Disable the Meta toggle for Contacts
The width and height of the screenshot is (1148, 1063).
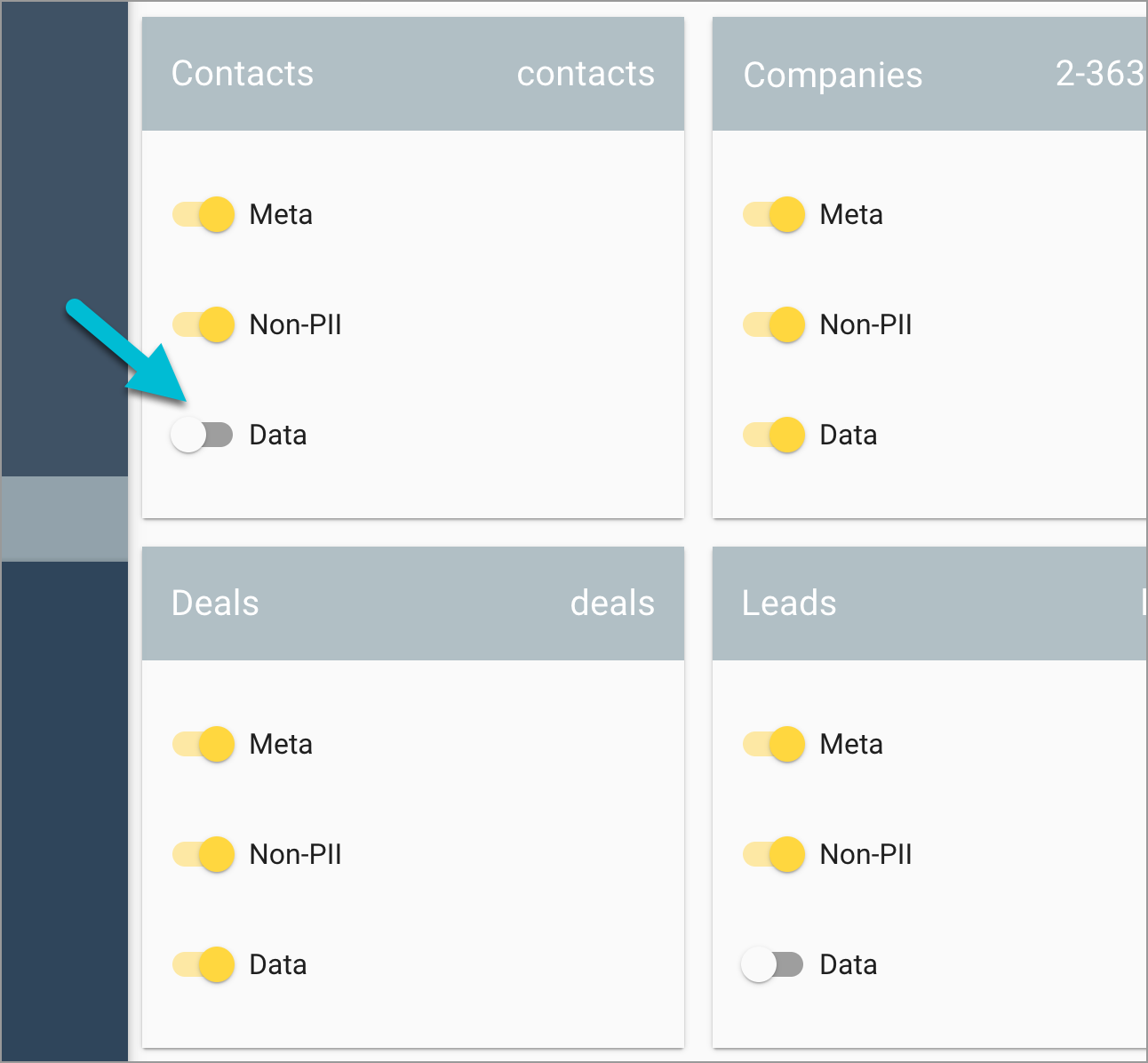203,214
